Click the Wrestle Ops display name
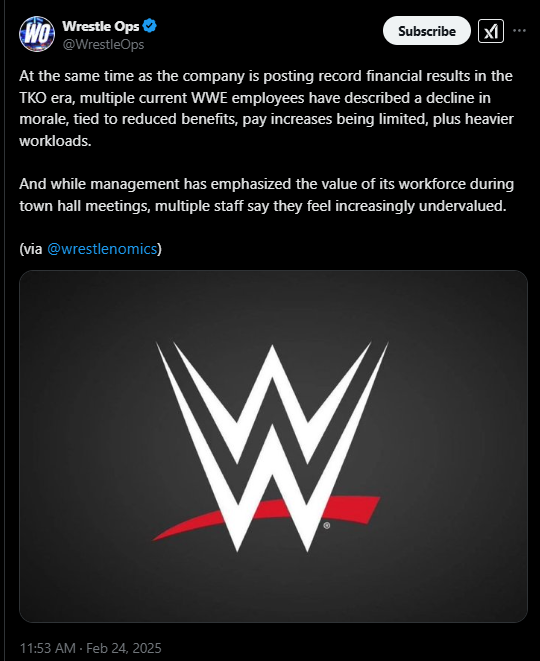 pyautogui.click(x=101, y=26)
